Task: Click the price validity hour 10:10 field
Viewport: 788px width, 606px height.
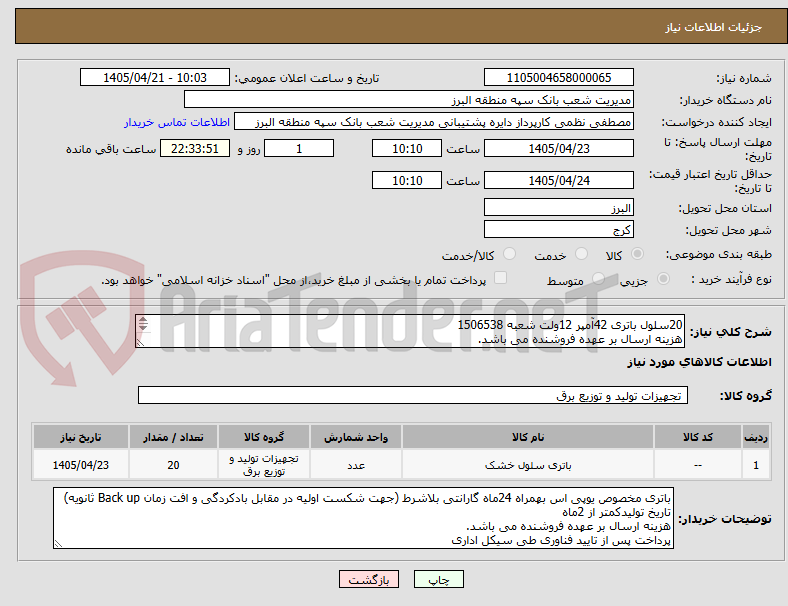Action: [407, 180]
